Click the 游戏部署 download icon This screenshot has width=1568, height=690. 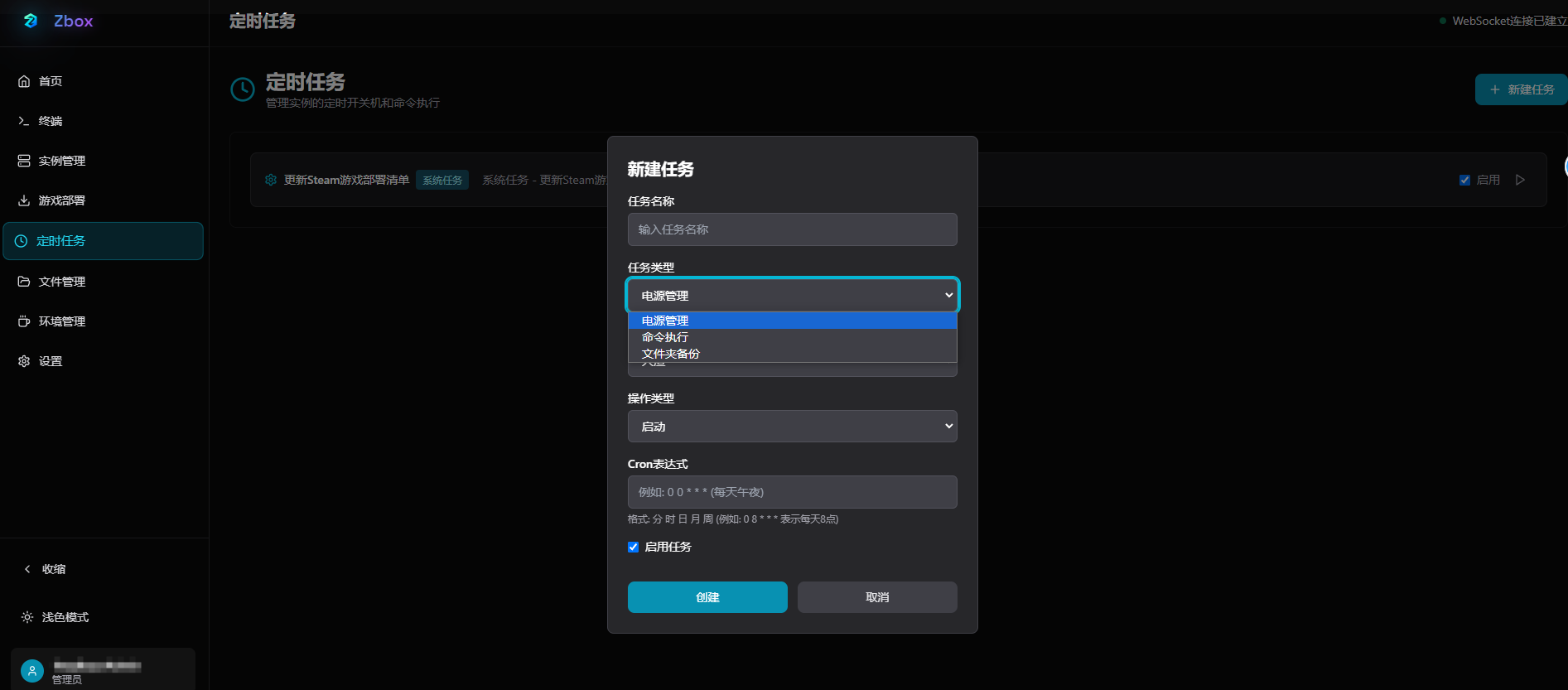pos(24,200)
